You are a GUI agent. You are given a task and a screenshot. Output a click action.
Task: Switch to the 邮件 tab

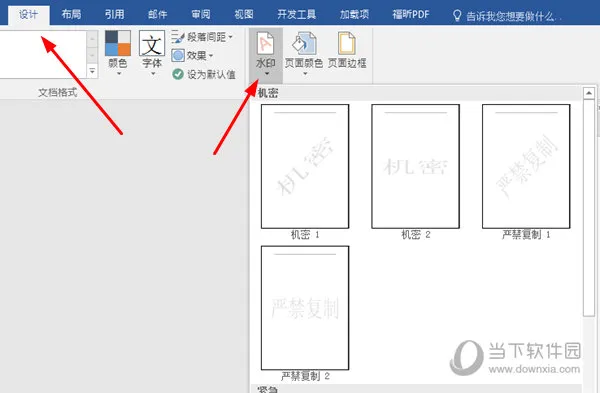[157, 15]
